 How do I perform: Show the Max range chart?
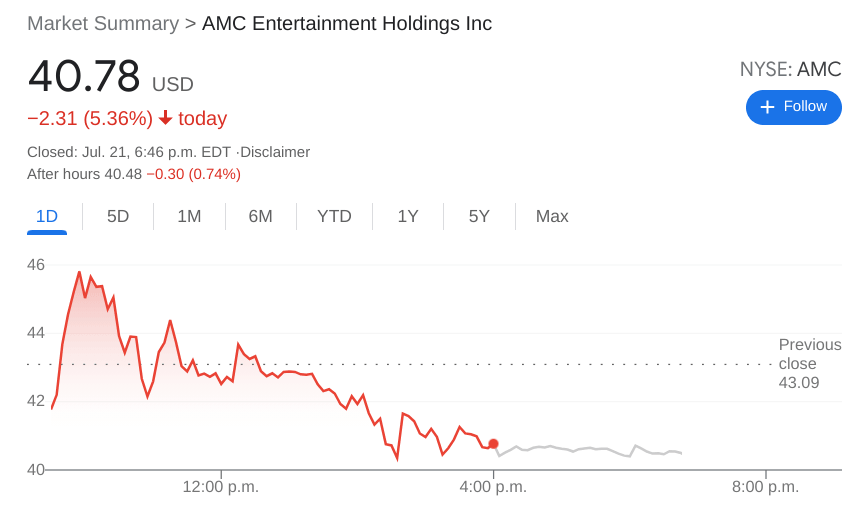pos(552,216)
